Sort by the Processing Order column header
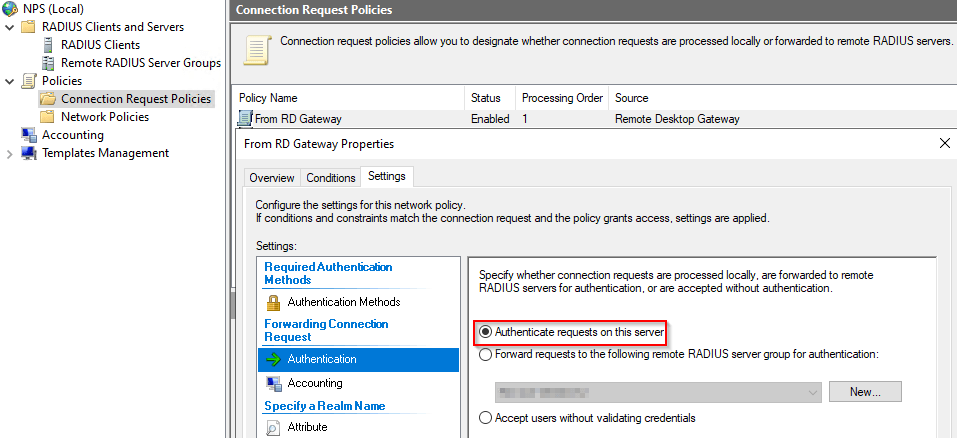The height and width of the screenshot is (438, 957). click(x=562, y=98)
